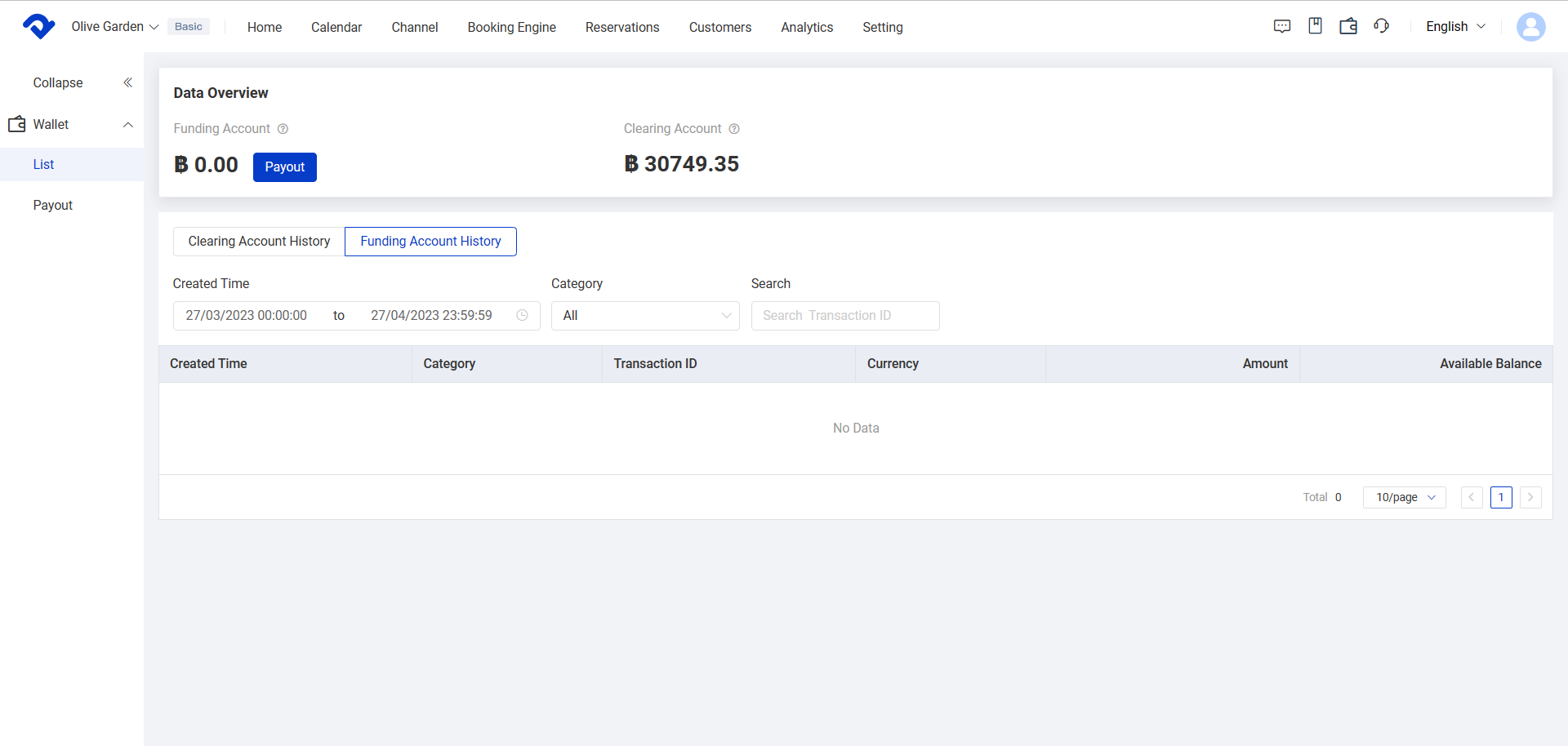Image resolution: width=1568 pixels, height=746 pixels.
Task: Go to next page arrow in pagination
Action: [1530, 497]
